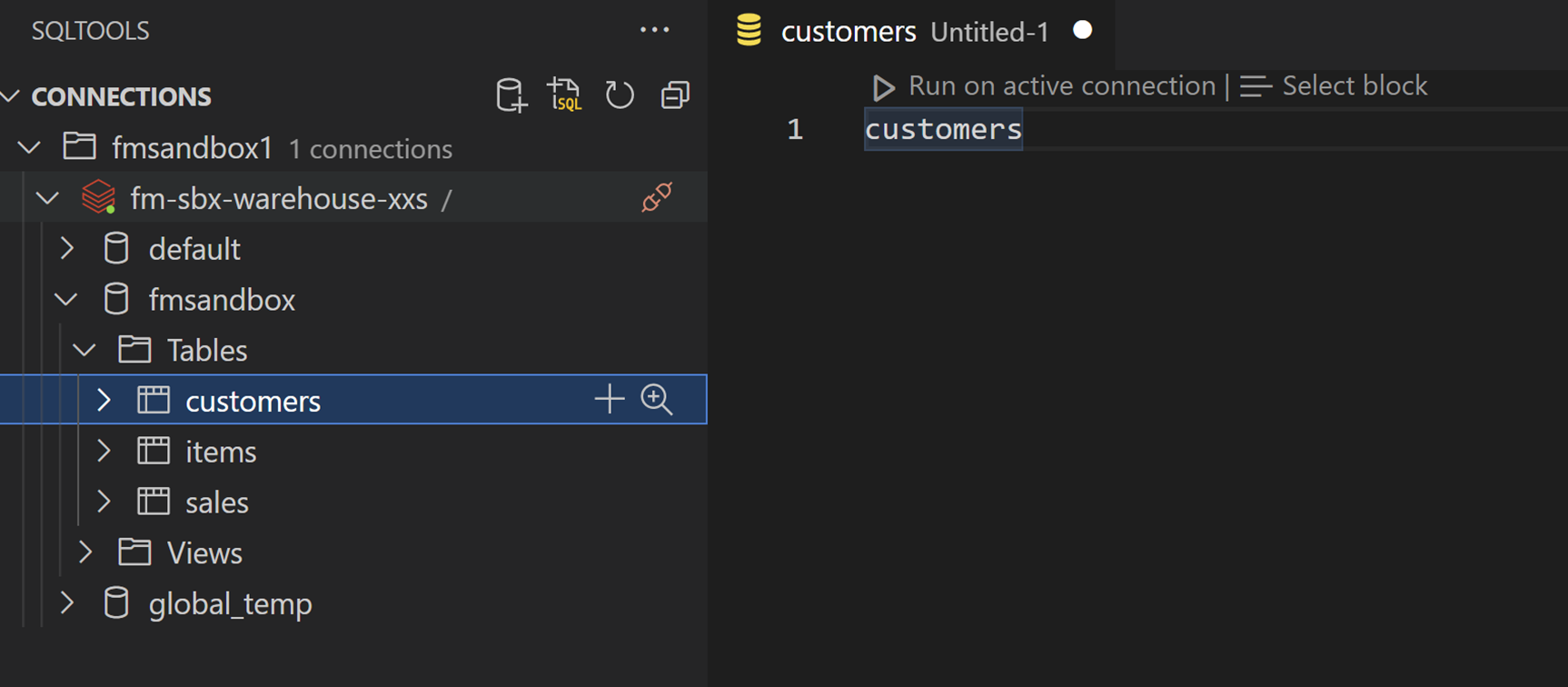Expand the items table
The image size is (1568, 687).
pos(104,451)
